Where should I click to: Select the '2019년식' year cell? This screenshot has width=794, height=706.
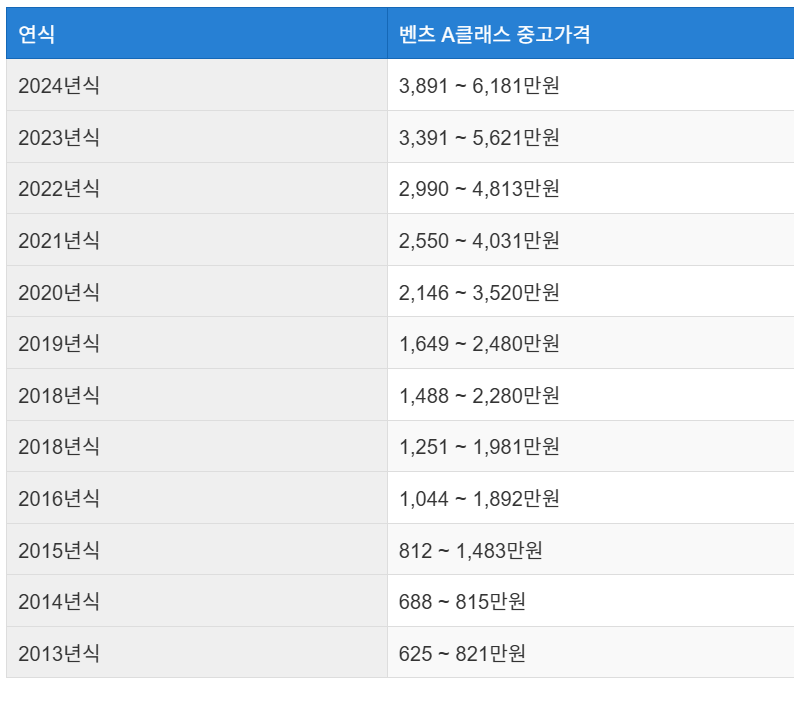196,343
